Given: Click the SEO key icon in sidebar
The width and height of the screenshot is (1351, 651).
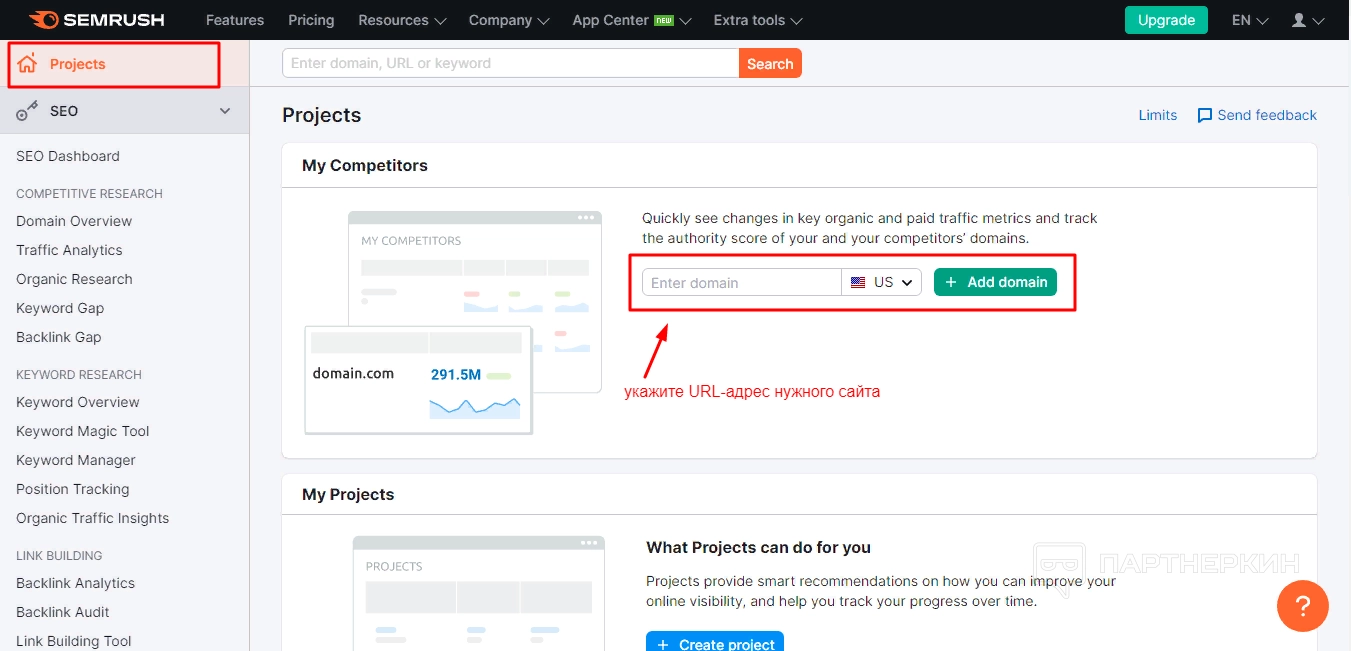Looking at the screenshot, I should click(27, 111).
